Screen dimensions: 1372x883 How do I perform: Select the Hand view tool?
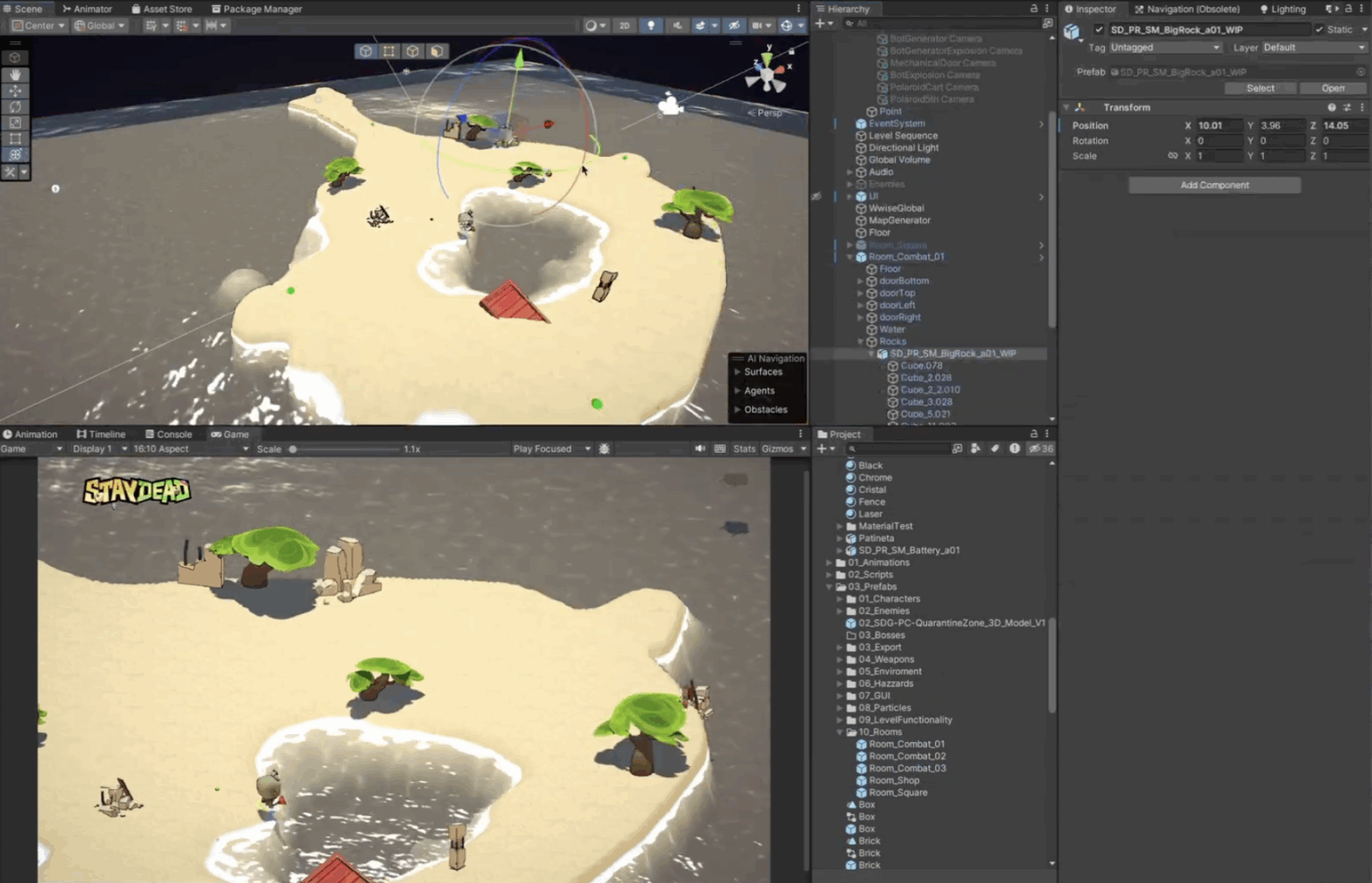[x=15, y=75]
